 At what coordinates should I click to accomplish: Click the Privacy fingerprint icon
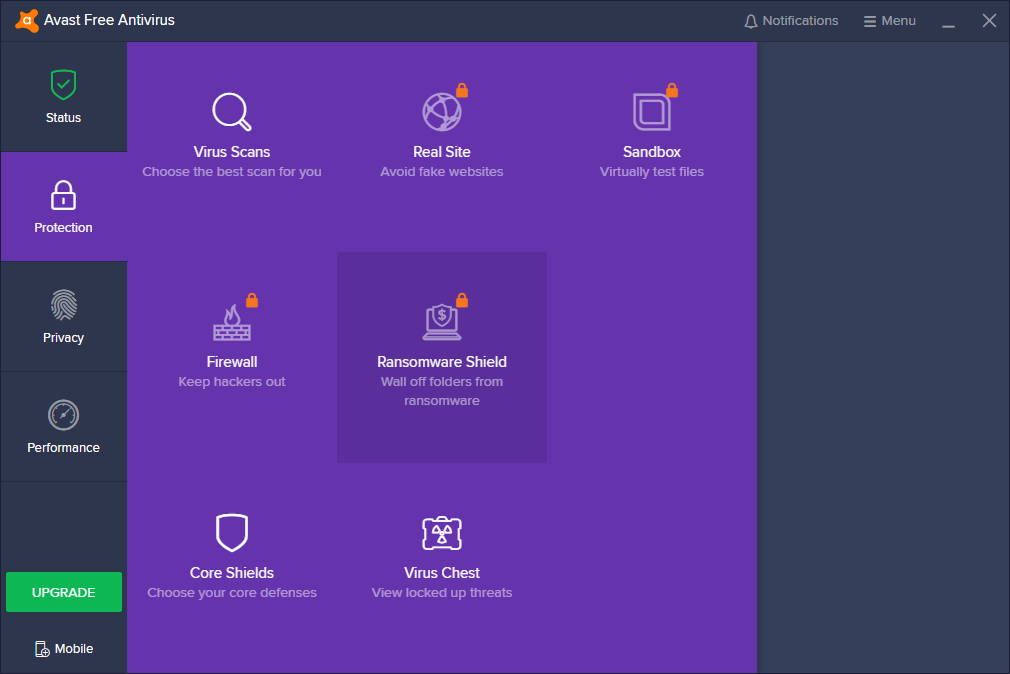coord(63,305)
